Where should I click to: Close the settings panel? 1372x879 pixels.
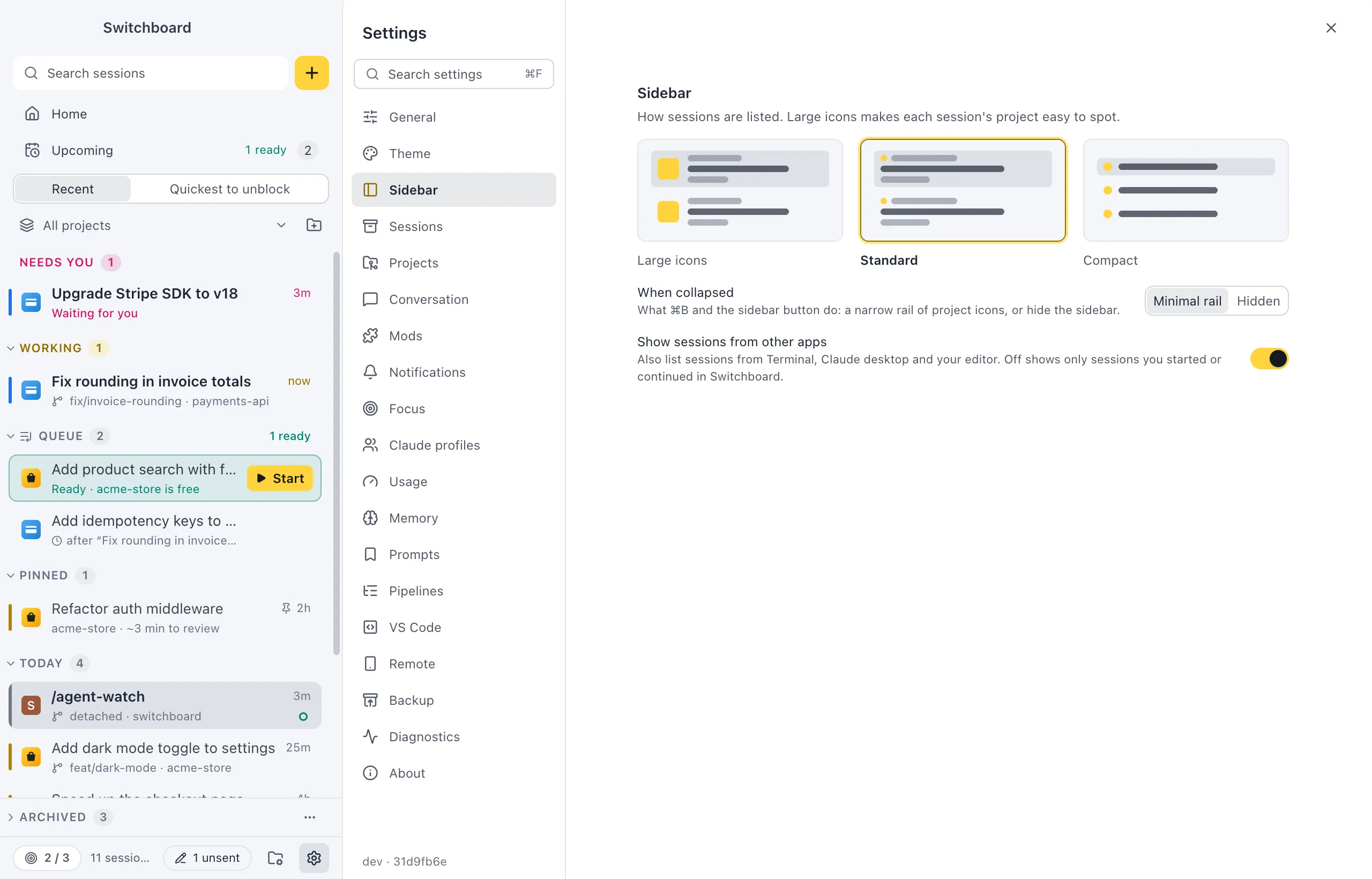[x=1330, y=28]
